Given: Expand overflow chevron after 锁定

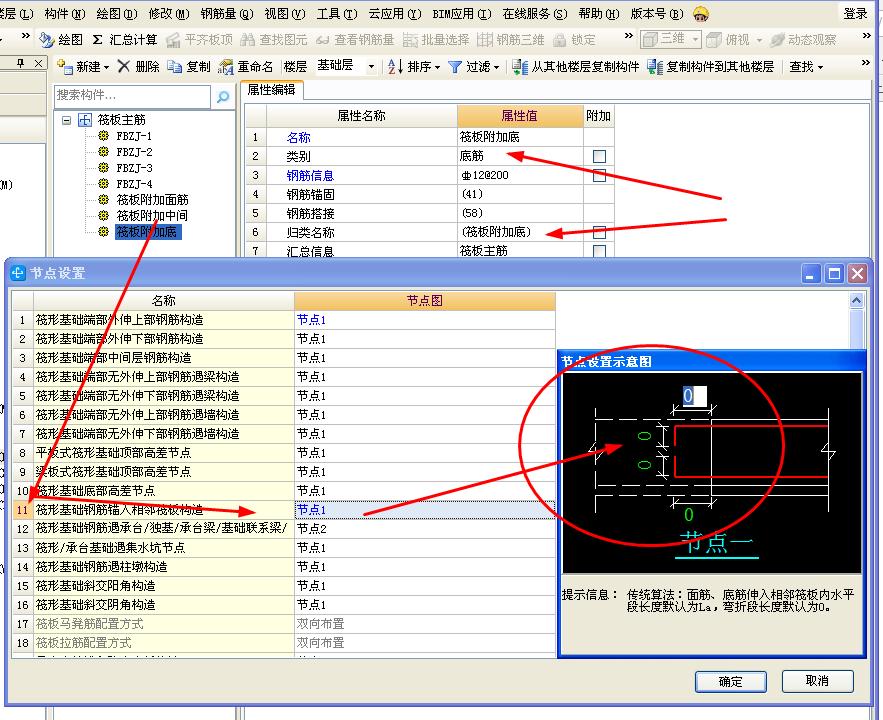Looking at the screenshot, I should coord(629,36).
